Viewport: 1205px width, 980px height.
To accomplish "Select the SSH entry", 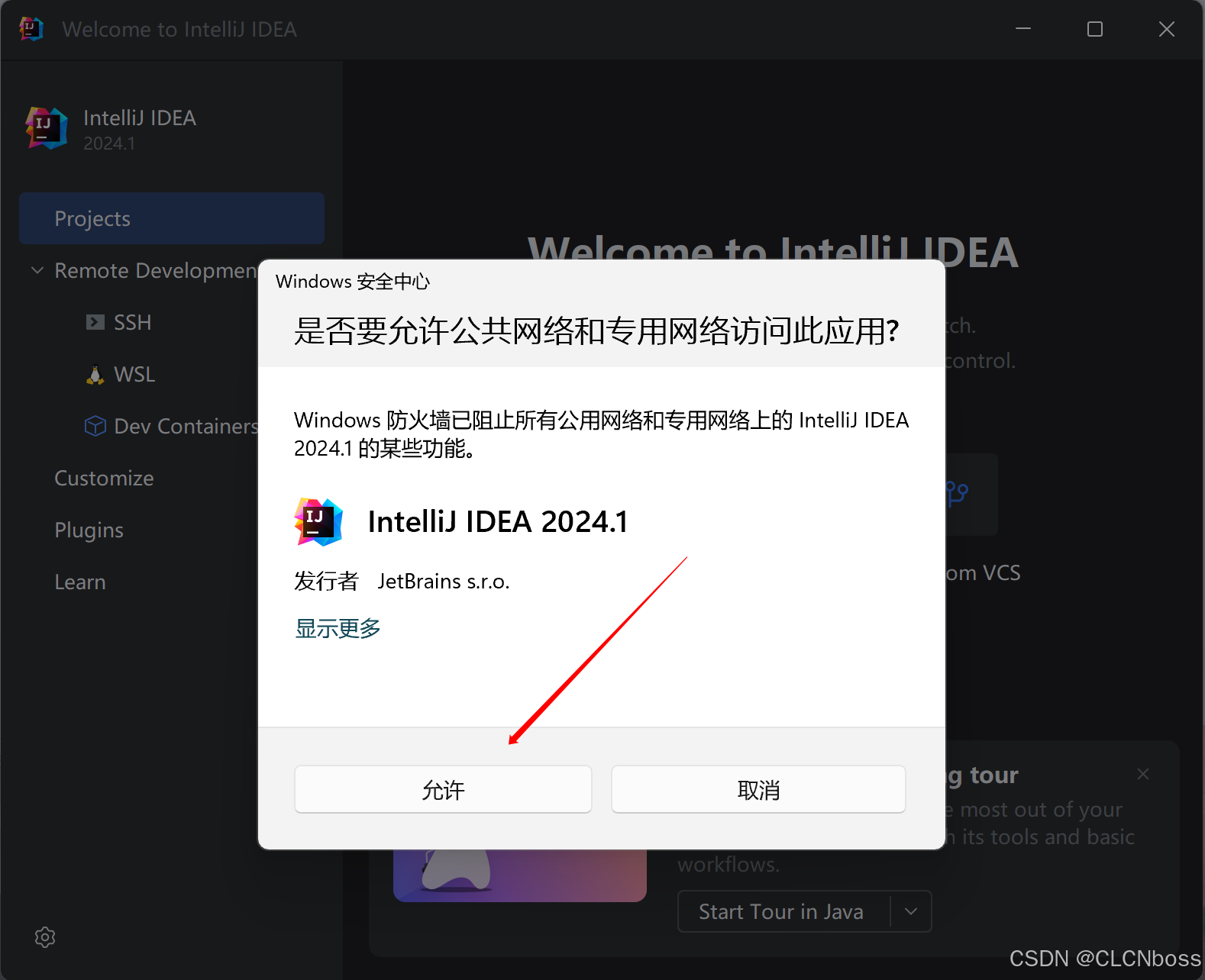I will 132,322.
